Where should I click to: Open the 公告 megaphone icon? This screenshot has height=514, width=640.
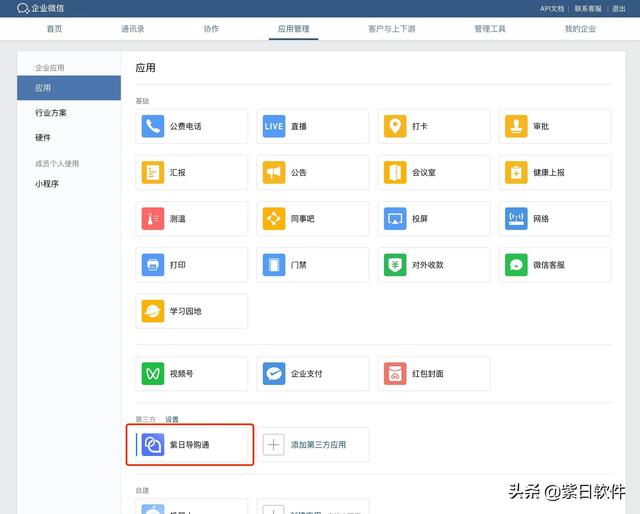pyautogui.click(x=274, y=172)
